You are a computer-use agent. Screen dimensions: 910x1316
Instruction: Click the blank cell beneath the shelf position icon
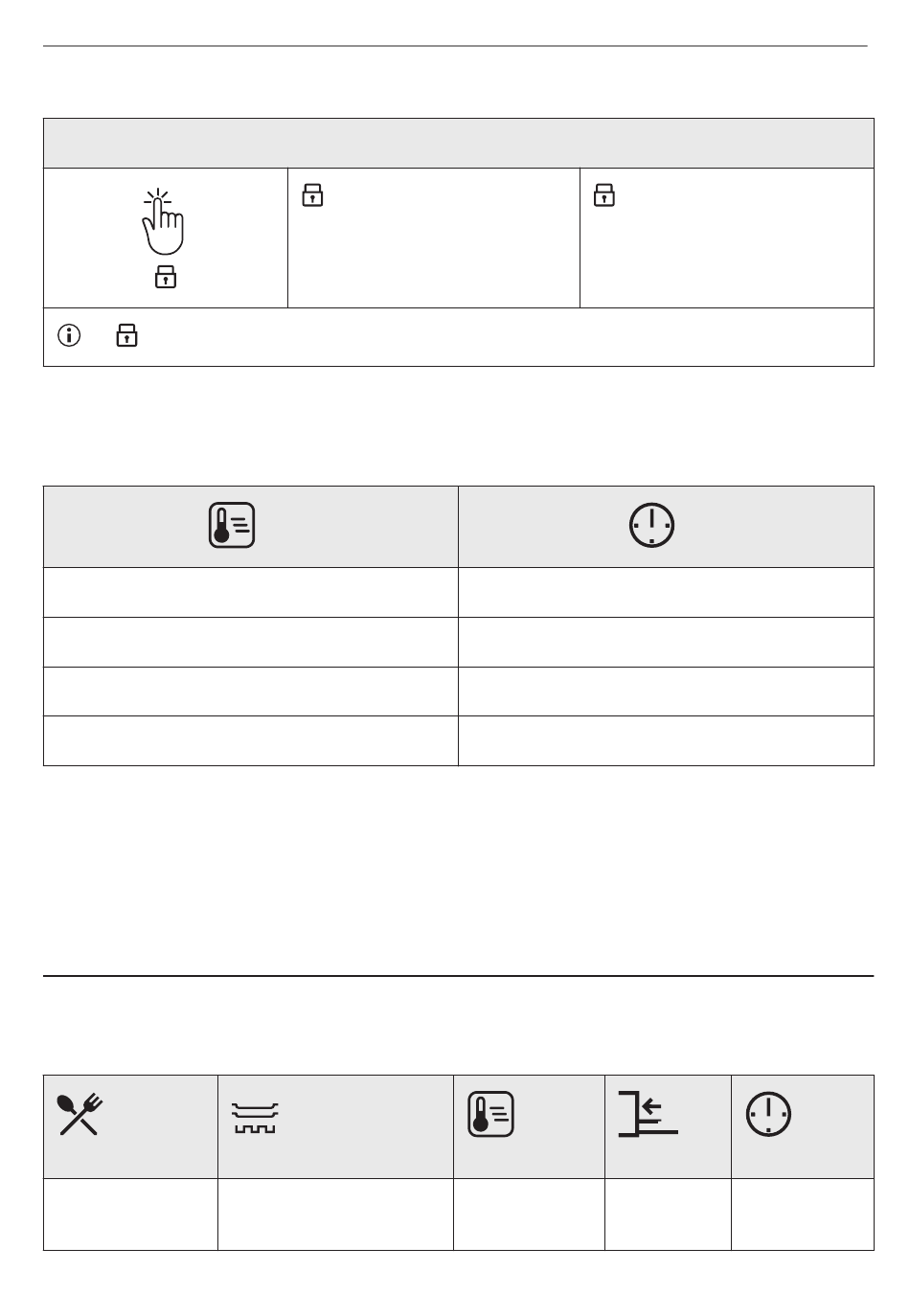[668, 1214]
